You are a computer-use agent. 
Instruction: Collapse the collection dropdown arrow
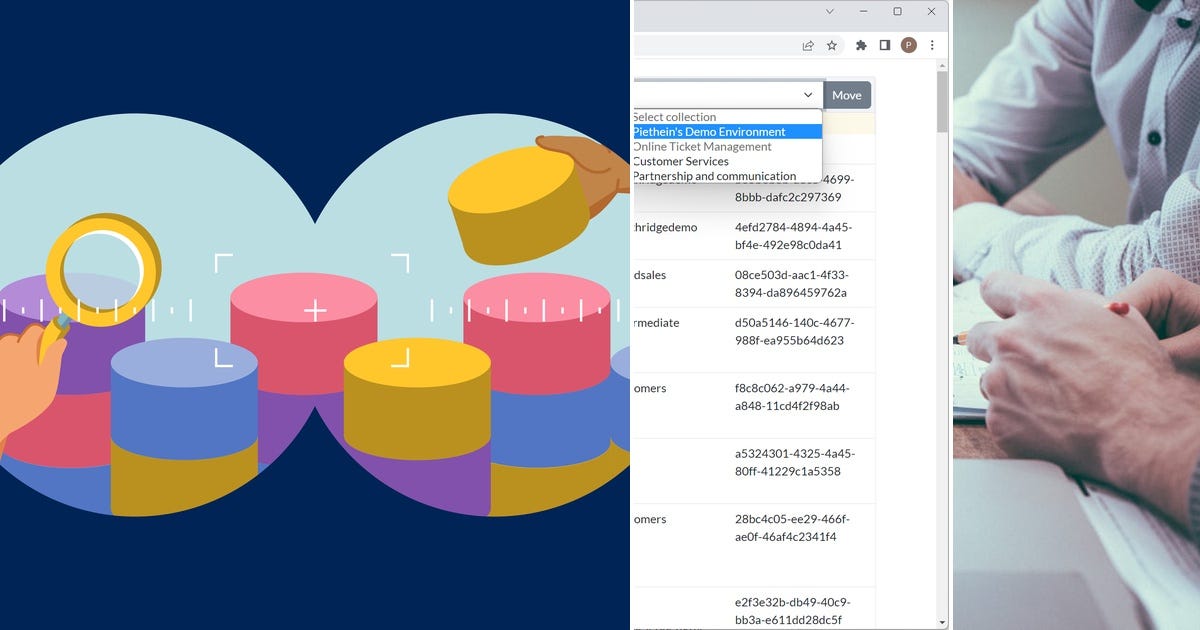[808, 95]
